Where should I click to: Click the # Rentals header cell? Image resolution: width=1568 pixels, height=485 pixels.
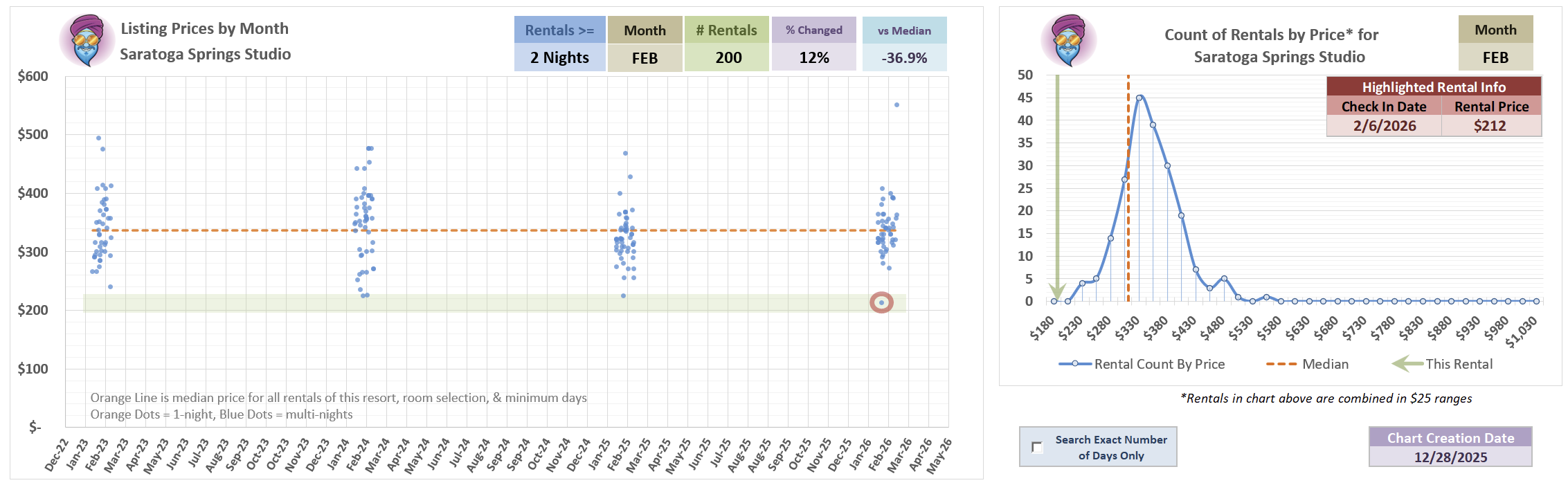726,30
